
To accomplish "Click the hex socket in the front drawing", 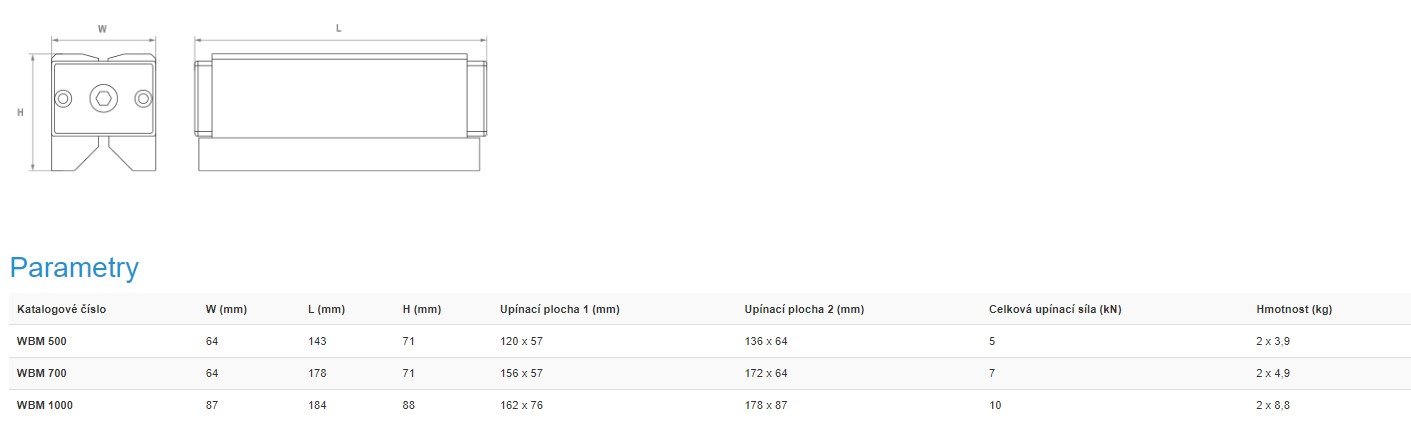I will point(103,98).
